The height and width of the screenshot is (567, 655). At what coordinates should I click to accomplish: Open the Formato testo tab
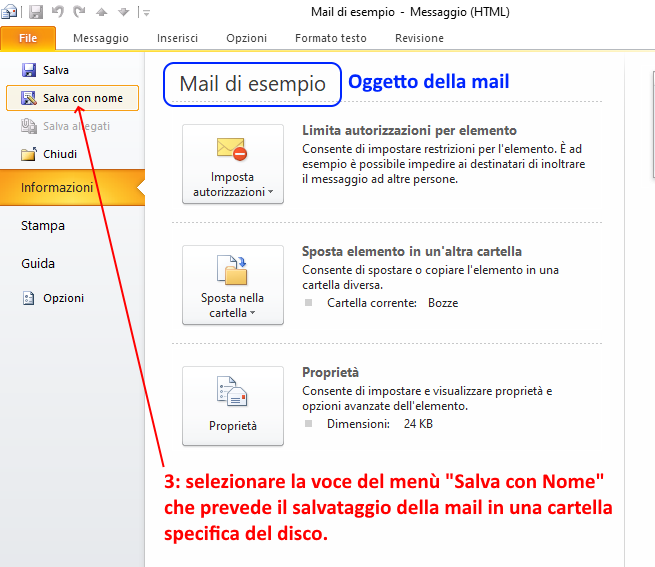click(x=331, y=38)
